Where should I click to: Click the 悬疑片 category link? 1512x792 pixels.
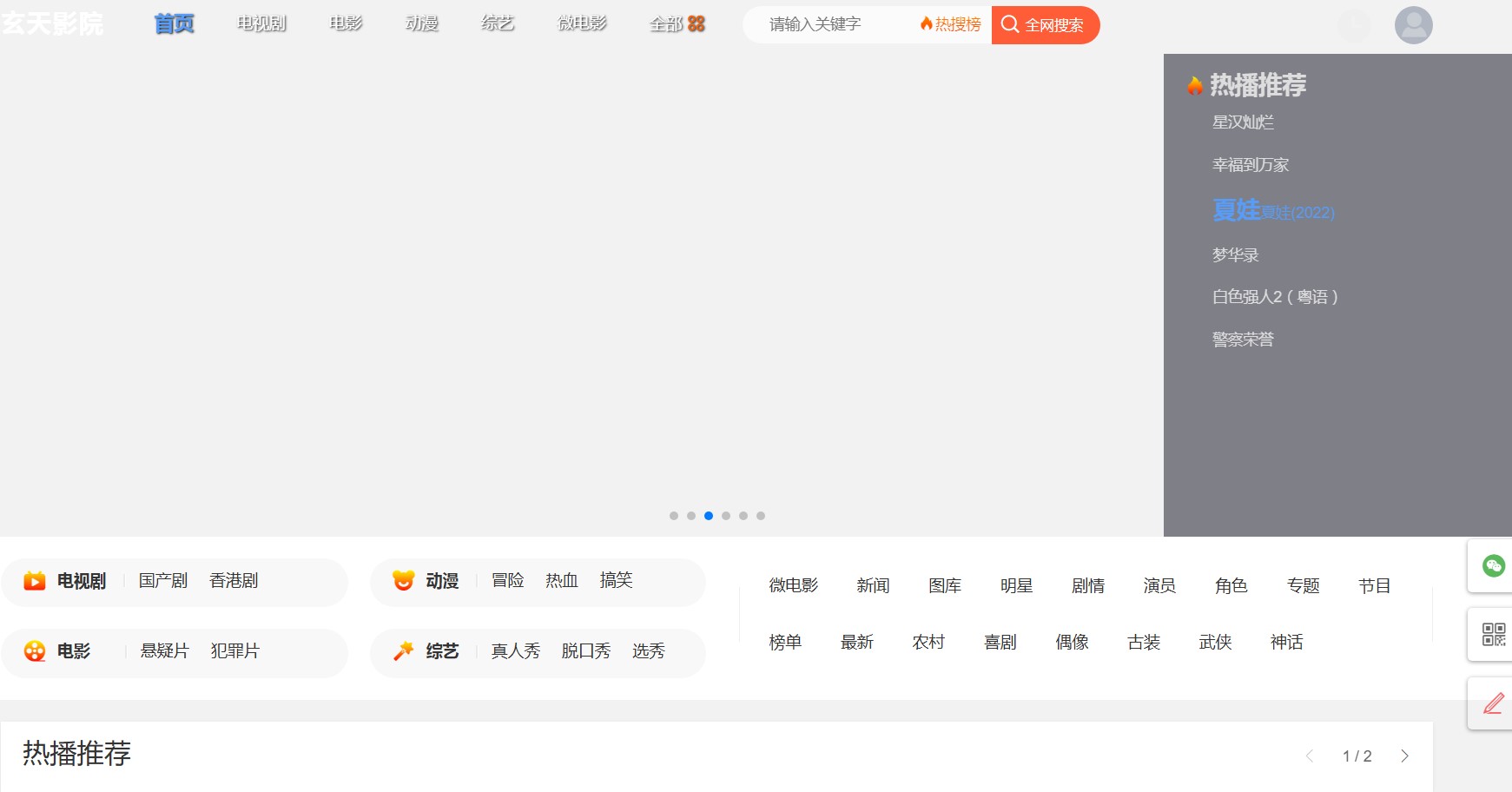(x=164, y=651)
